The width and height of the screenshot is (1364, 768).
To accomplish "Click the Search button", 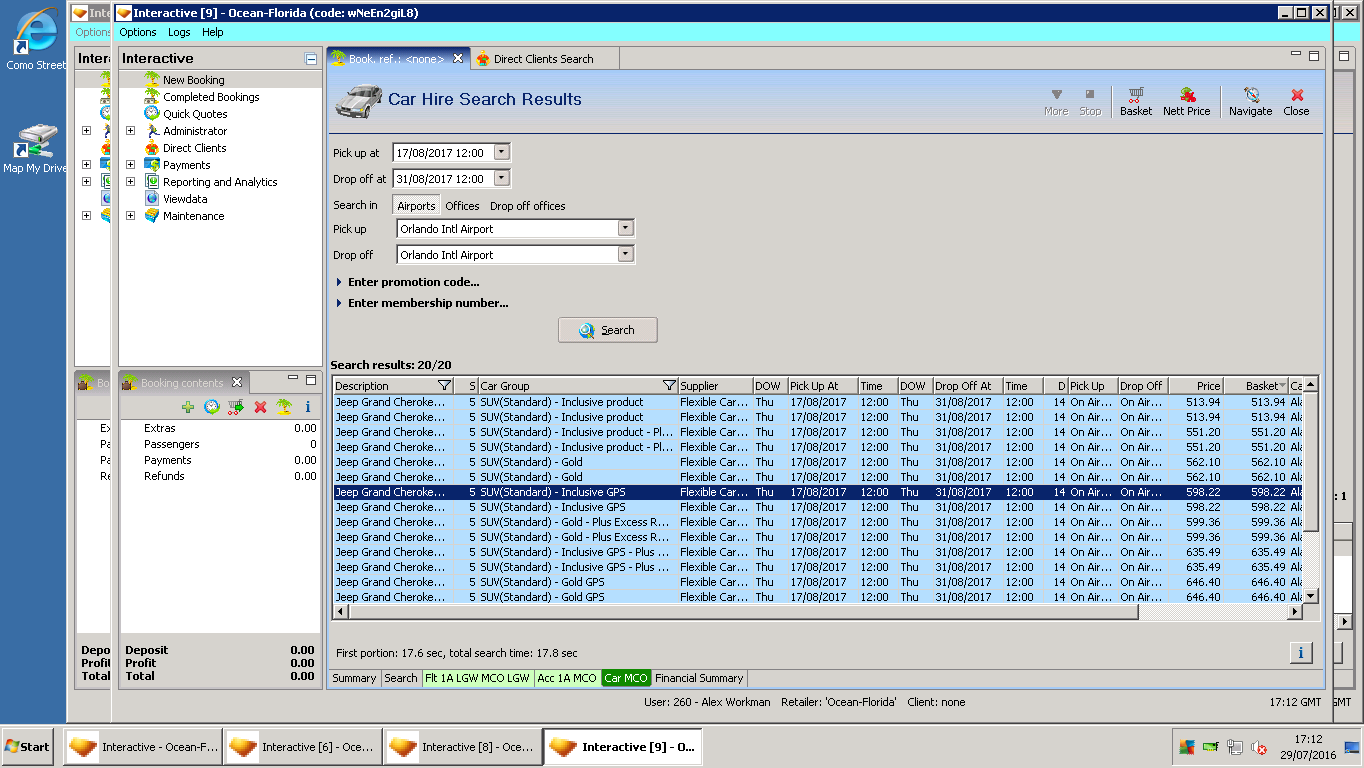I will 607,330.
